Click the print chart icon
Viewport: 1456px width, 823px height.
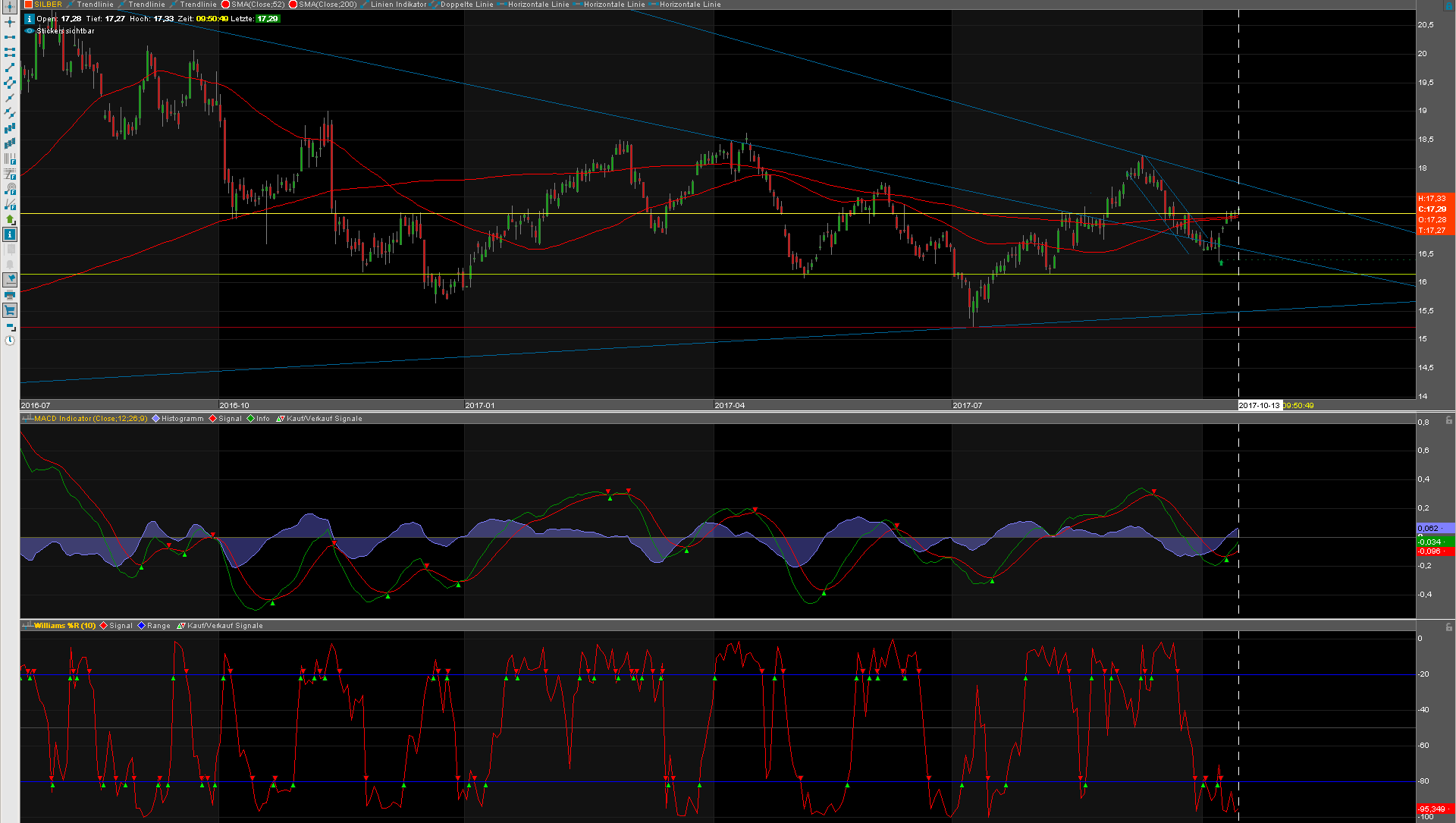pos(10,297)
